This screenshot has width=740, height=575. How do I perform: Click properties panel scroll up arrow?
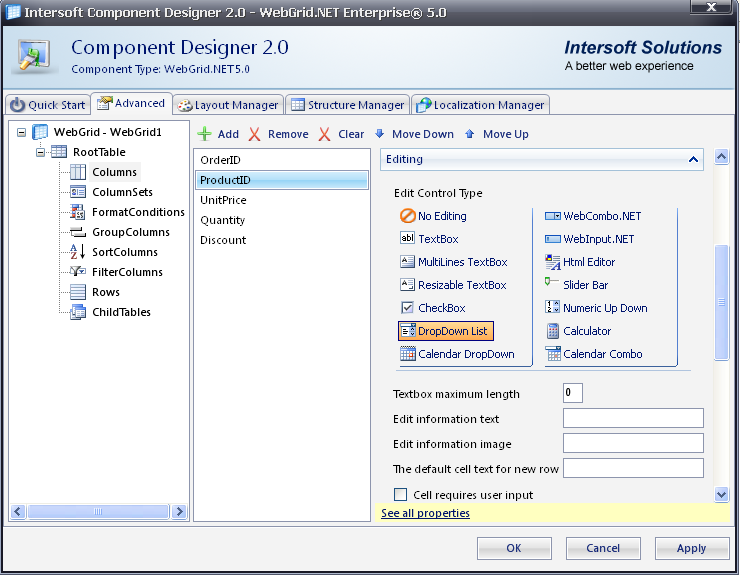(721, 156)
